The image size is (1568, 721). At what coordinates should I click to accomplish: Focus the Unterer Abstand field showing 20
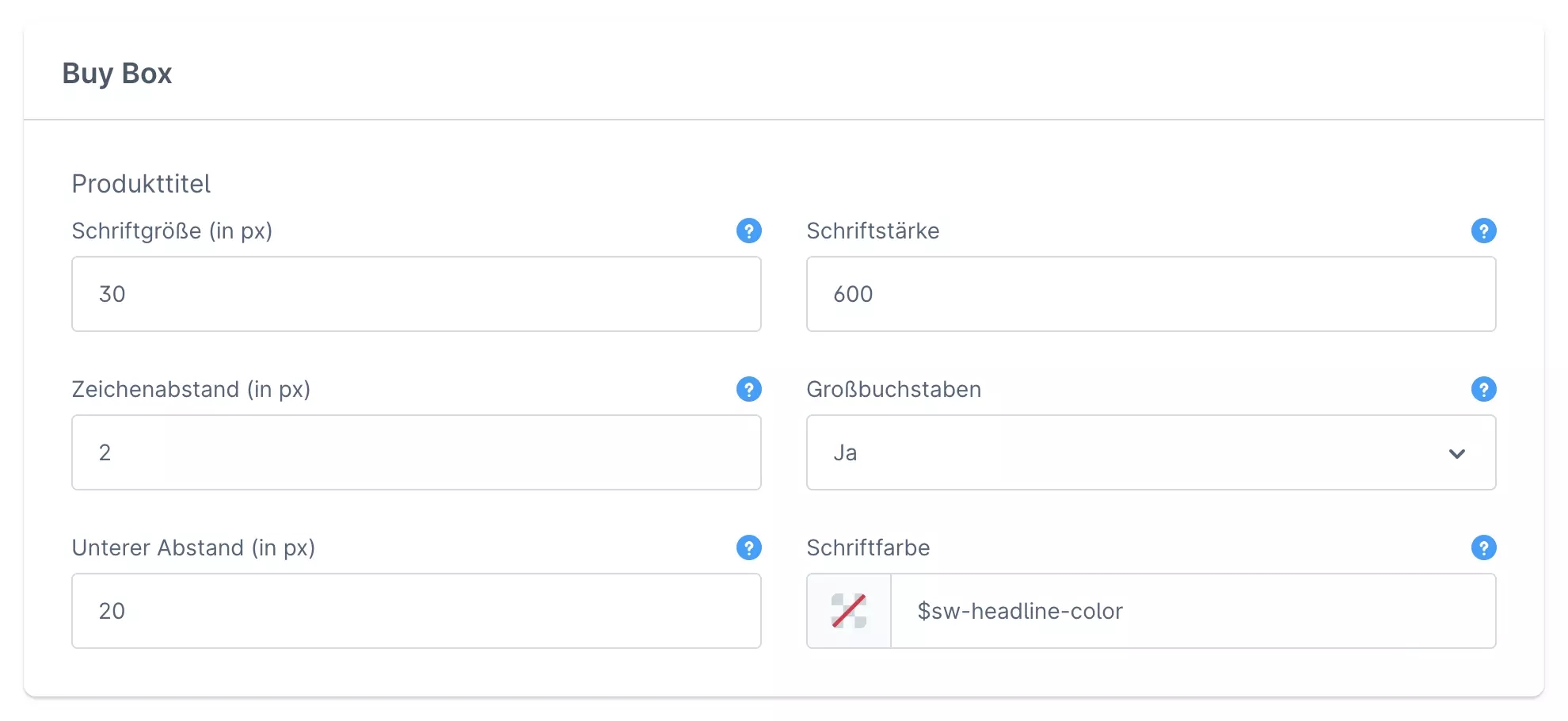point(416,611)
